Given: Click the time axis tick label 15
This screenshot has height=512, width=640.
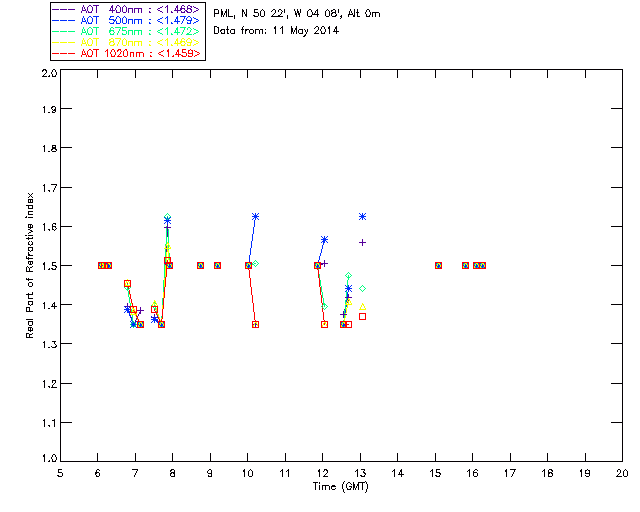Looking at the screenshot, I should tap(435, 473).
